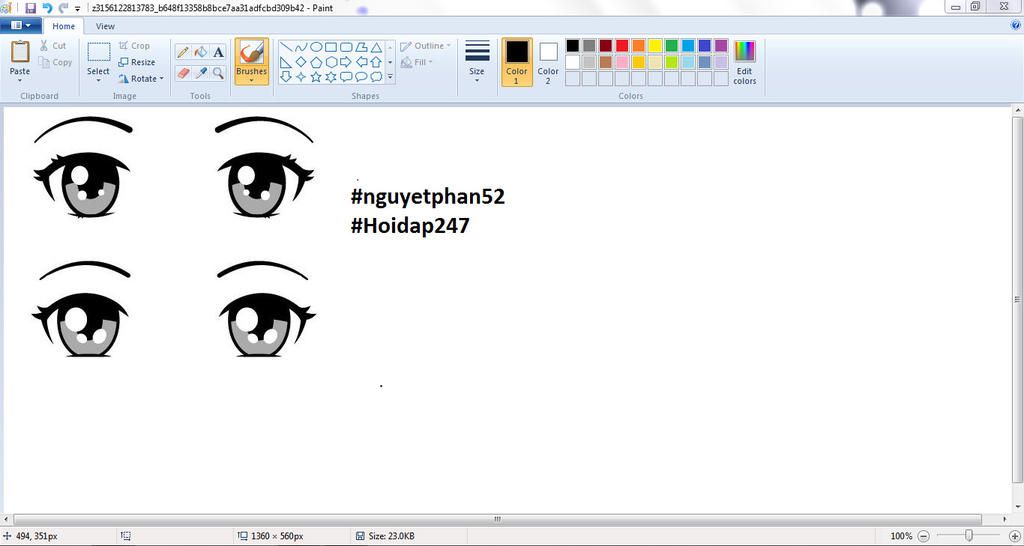Choose the Four-point star shape
Viewport: 1024px width, 546px height.
pyautogui.click(x=301, y=76)
